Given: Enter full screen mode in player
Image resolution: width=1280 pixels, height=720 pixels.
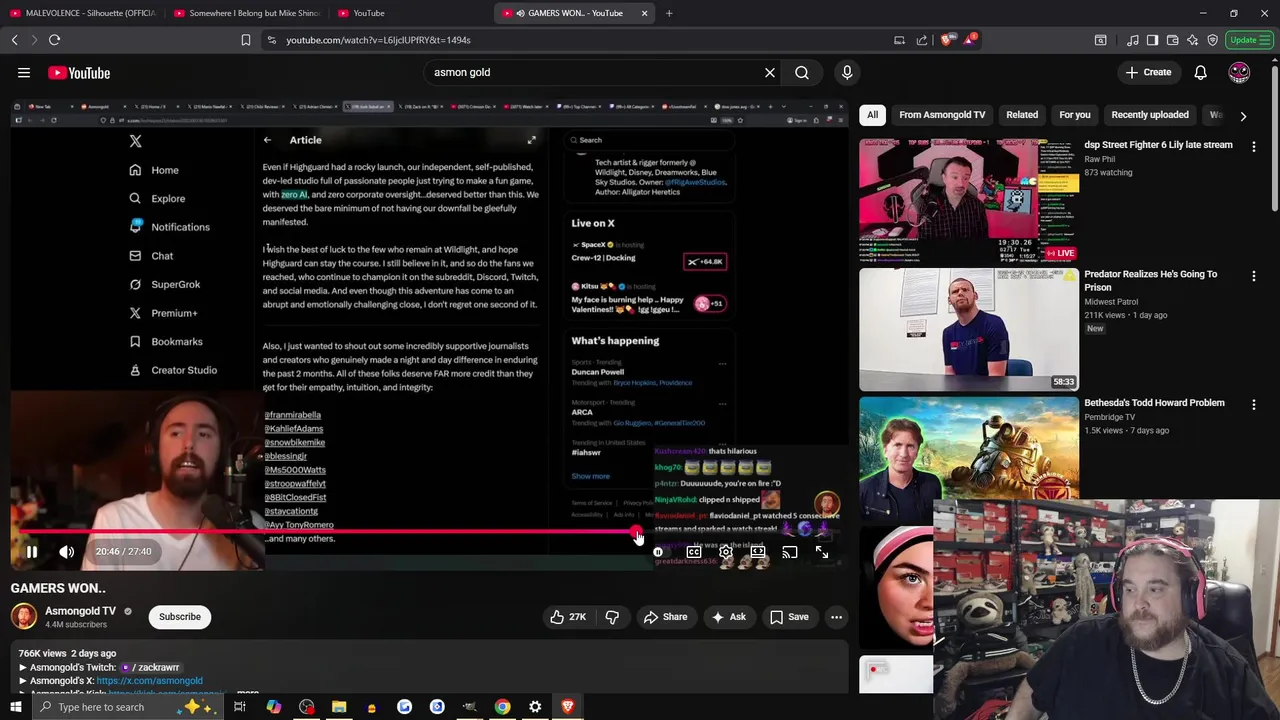Looking at the screenshot, I should [x=822, y=552].
